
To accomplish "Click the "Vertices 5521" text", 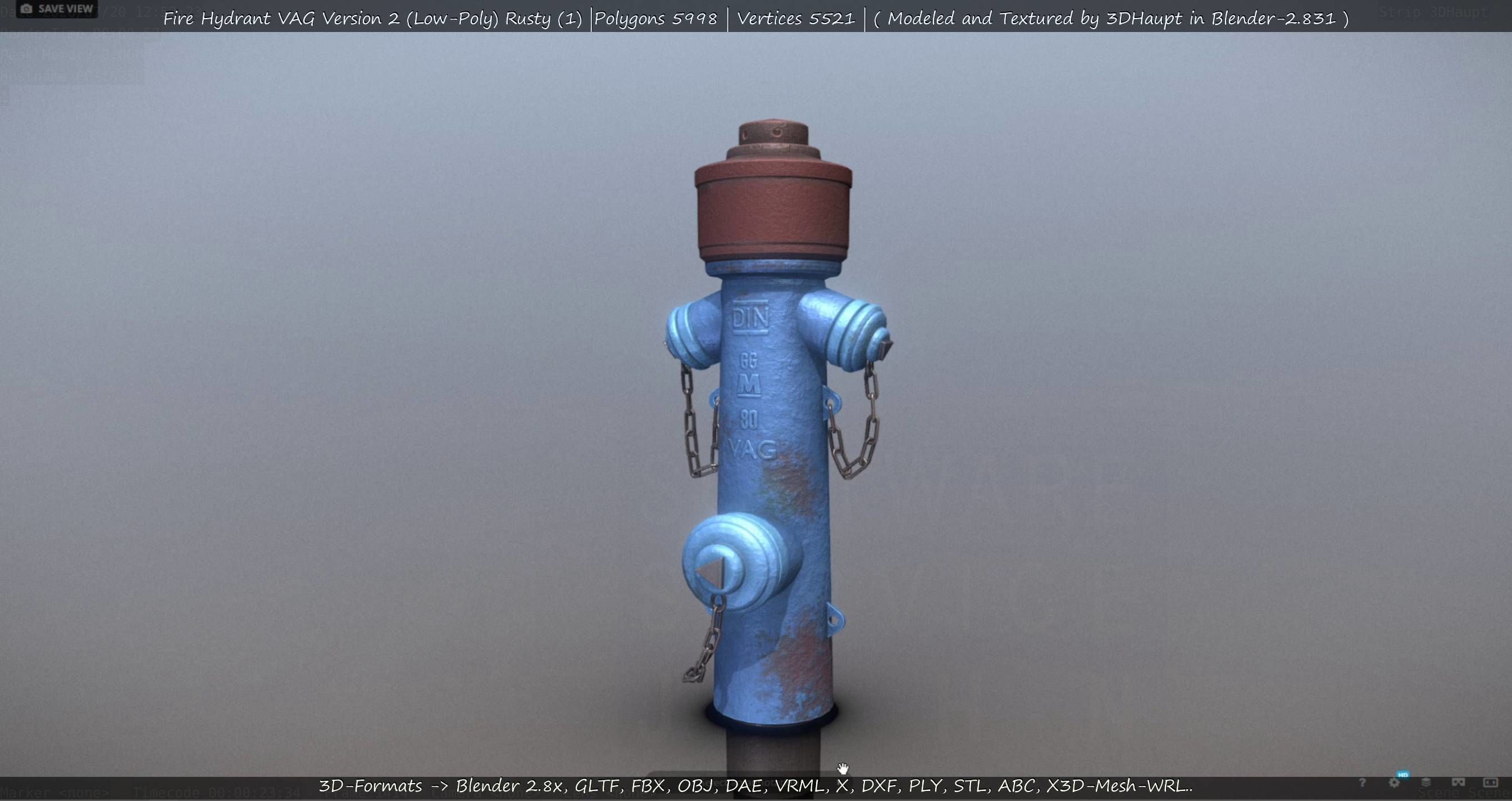I will 796,19.
